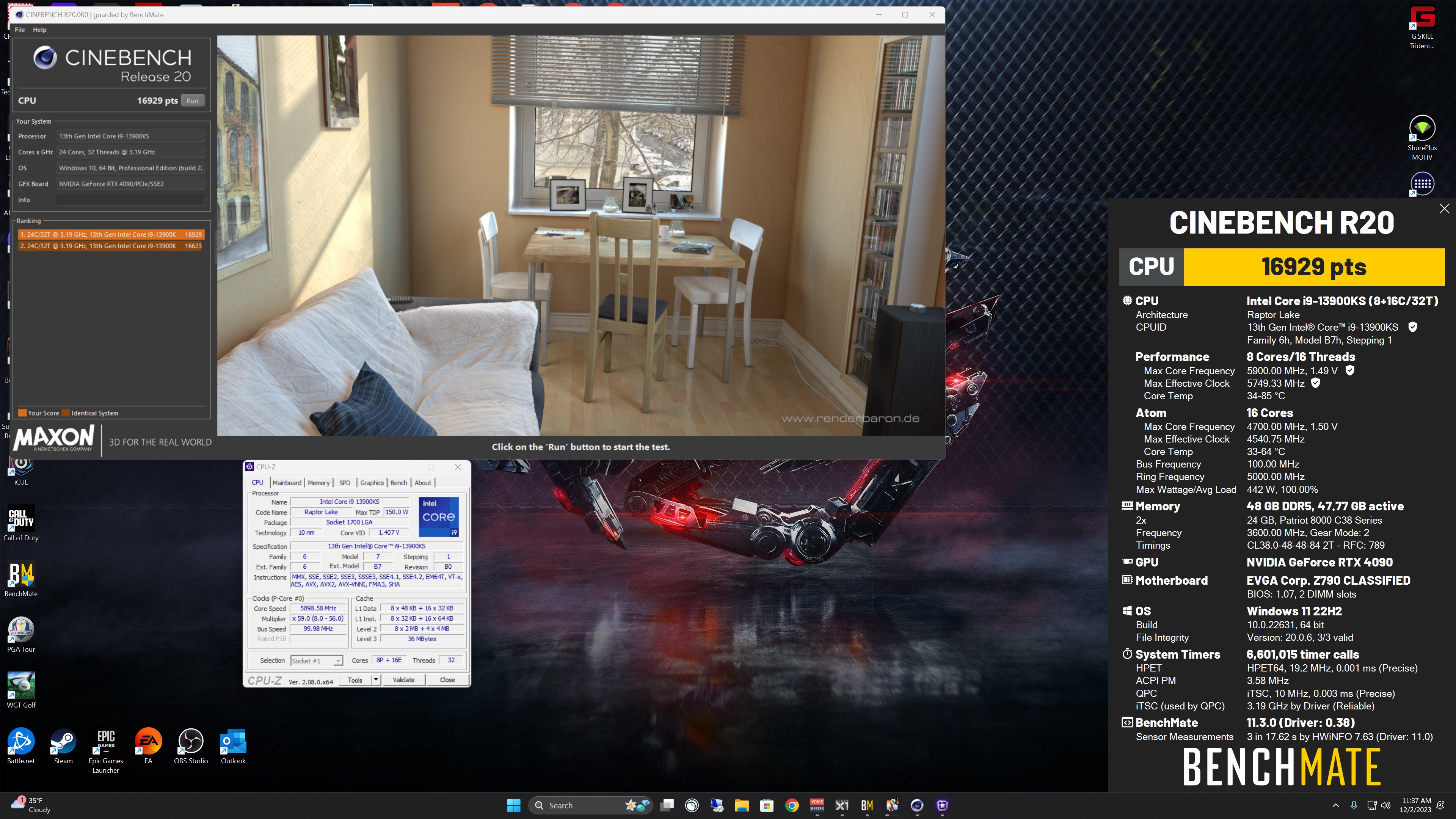
Task: Open the PGA Tour desktop shortcut
Action: 21,634
